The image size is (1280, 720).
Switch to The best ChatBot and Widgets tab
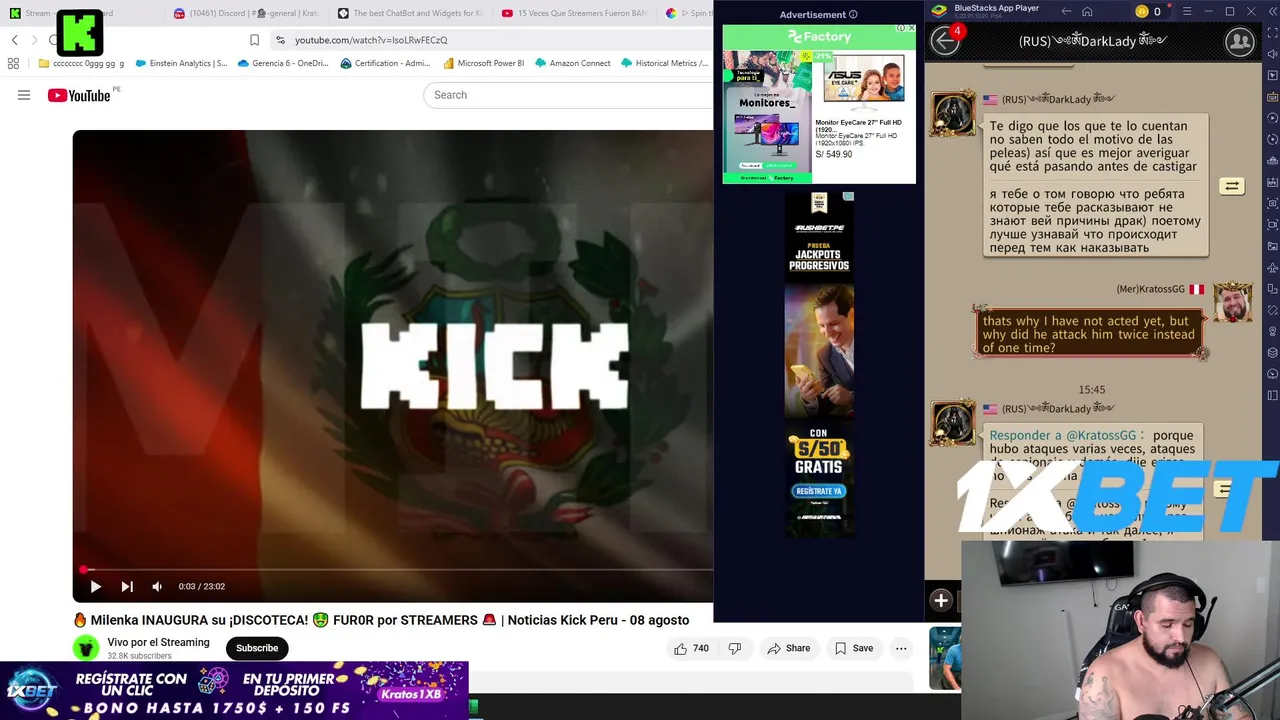pyautogui.click(x=410, y=13)
